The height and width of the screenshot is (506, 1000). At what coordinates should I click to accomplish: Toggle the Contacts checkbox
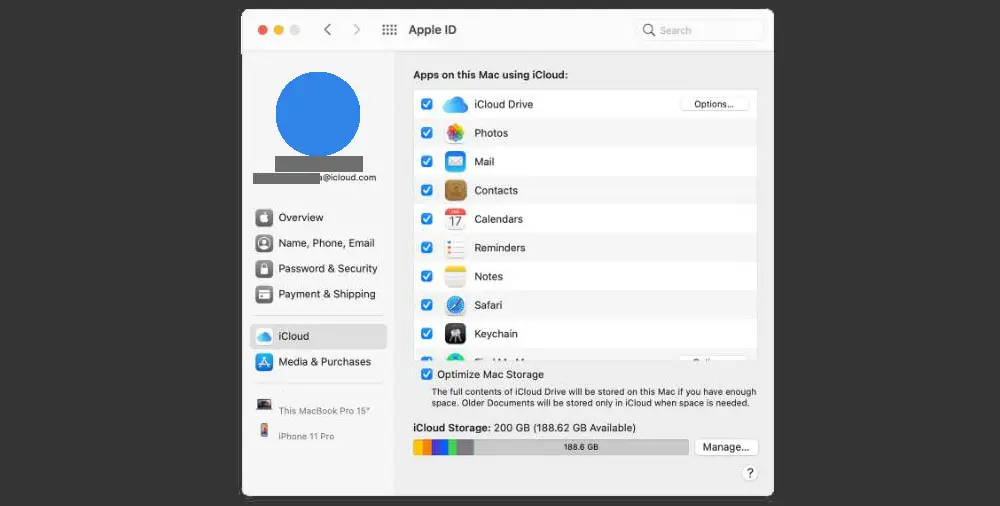427,190
